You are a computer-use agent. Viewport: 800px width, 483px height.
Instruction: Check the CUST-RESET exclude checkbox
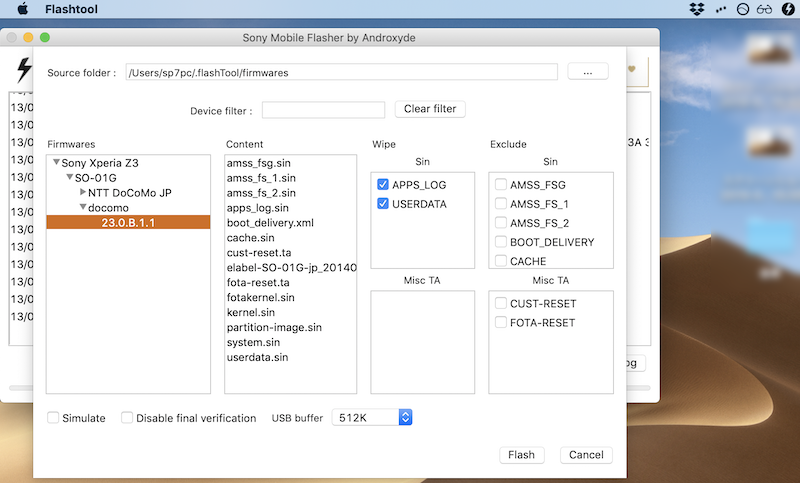click(501, 304)
